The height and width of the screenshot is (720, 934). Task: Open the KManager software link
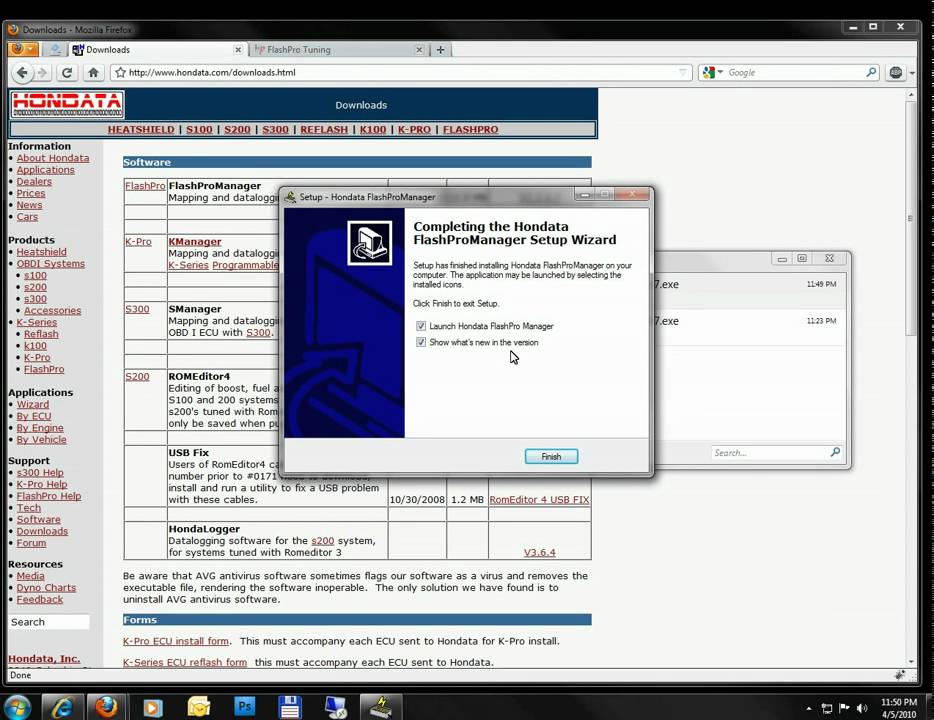coord(195,242)
